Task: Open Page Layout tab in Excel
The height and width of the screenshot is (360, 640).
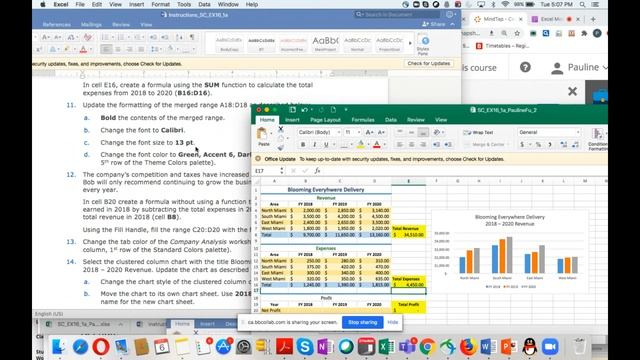Action: (325, 120)
